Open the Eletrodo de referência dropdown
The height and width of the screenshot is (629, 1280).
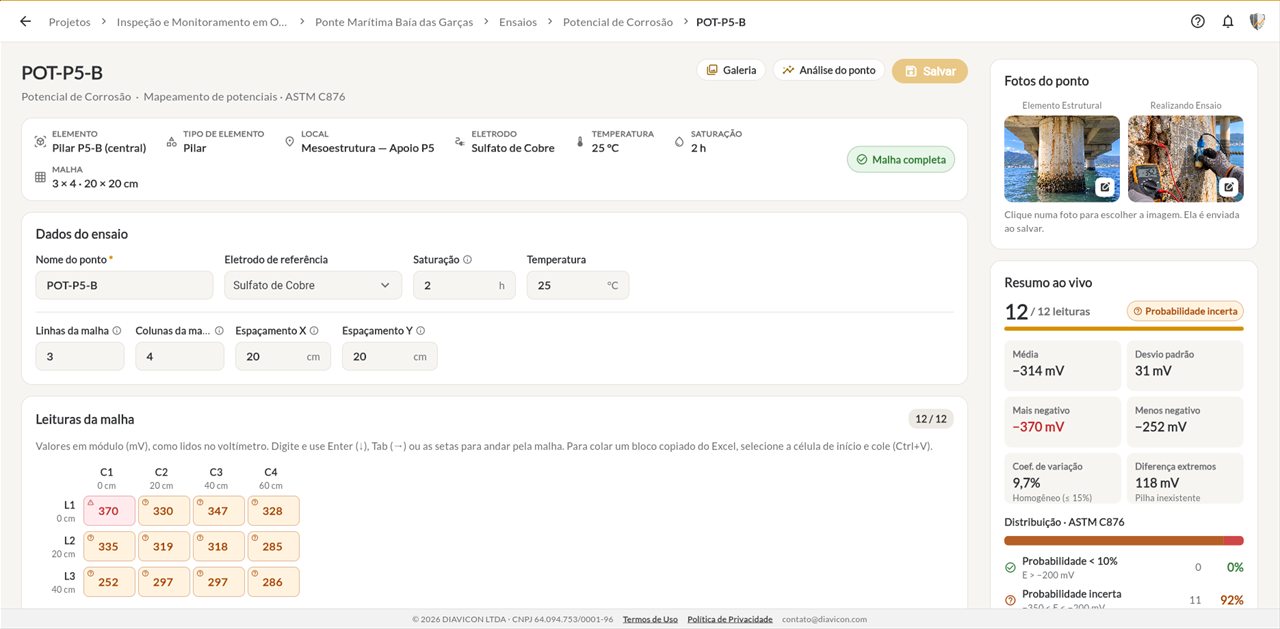pos(313,285)
